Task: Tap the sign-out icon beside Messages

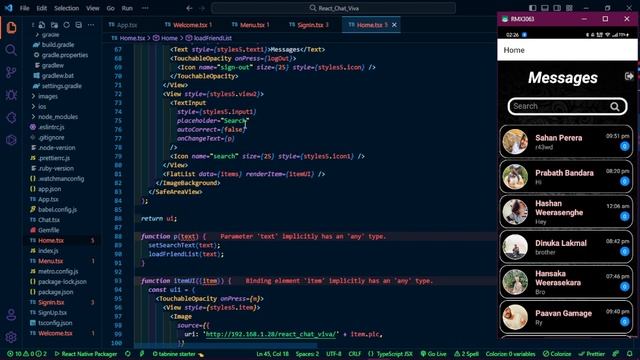Action: 629,76
